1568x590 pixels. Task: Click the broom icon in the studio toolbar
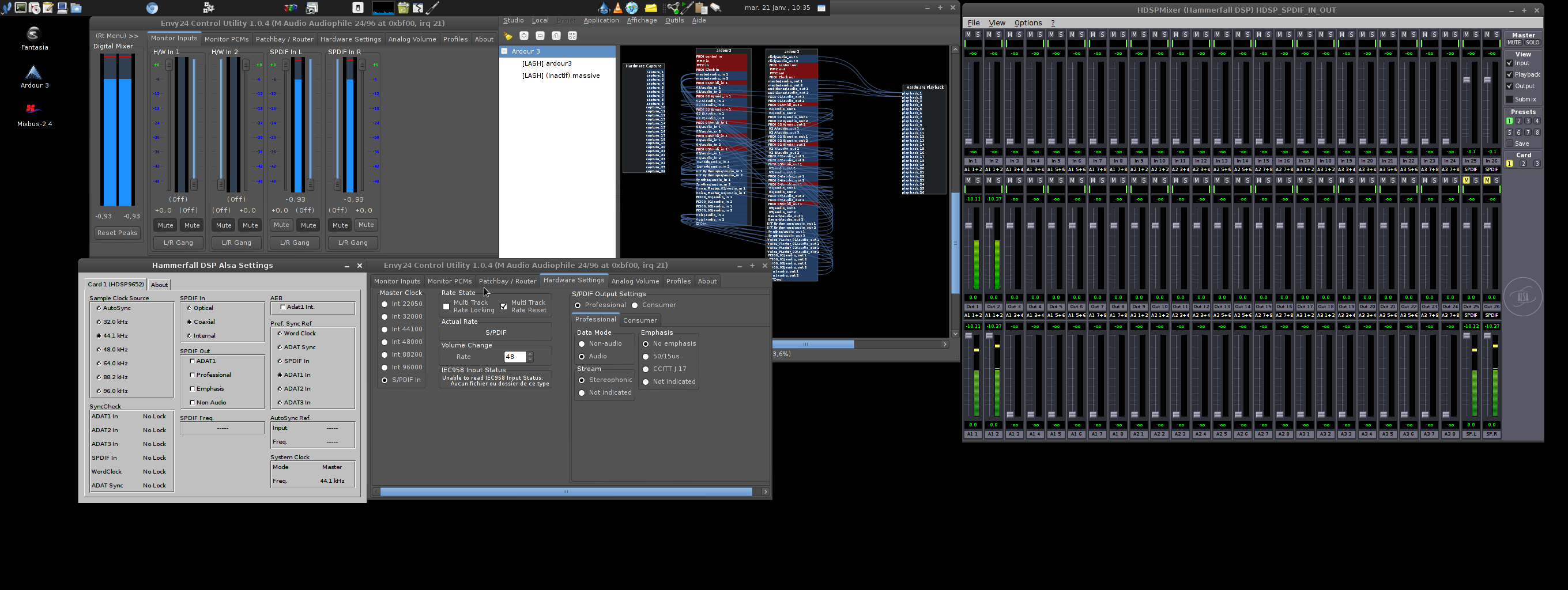(508, 36)
